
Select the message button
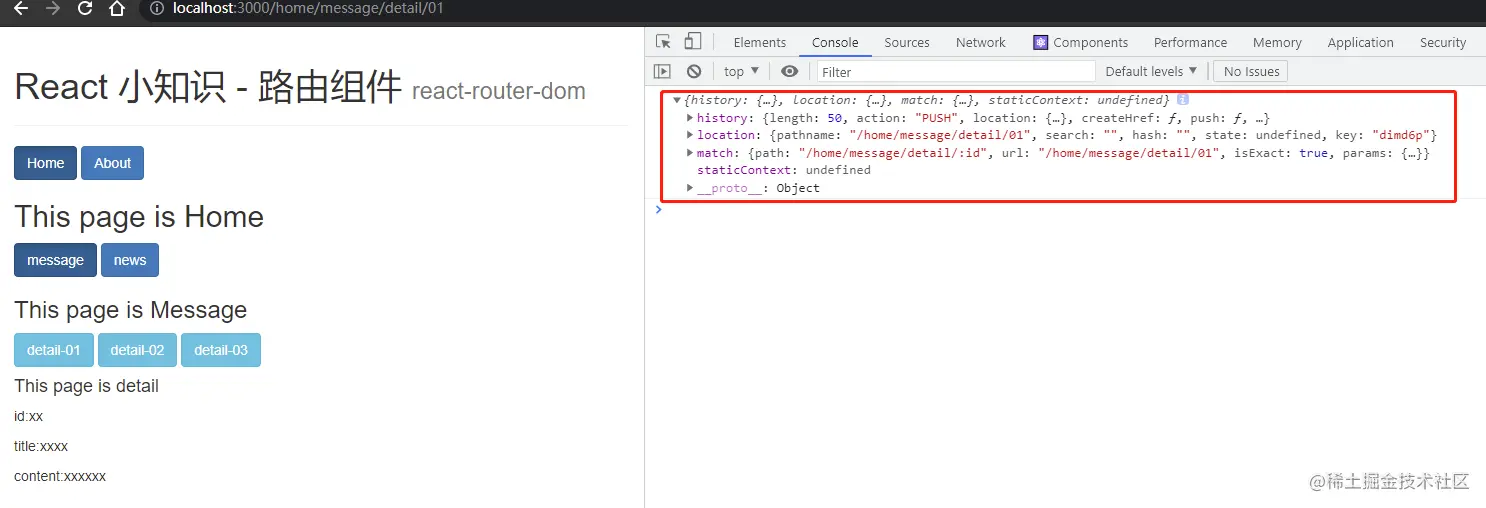(x=55, y=260)
